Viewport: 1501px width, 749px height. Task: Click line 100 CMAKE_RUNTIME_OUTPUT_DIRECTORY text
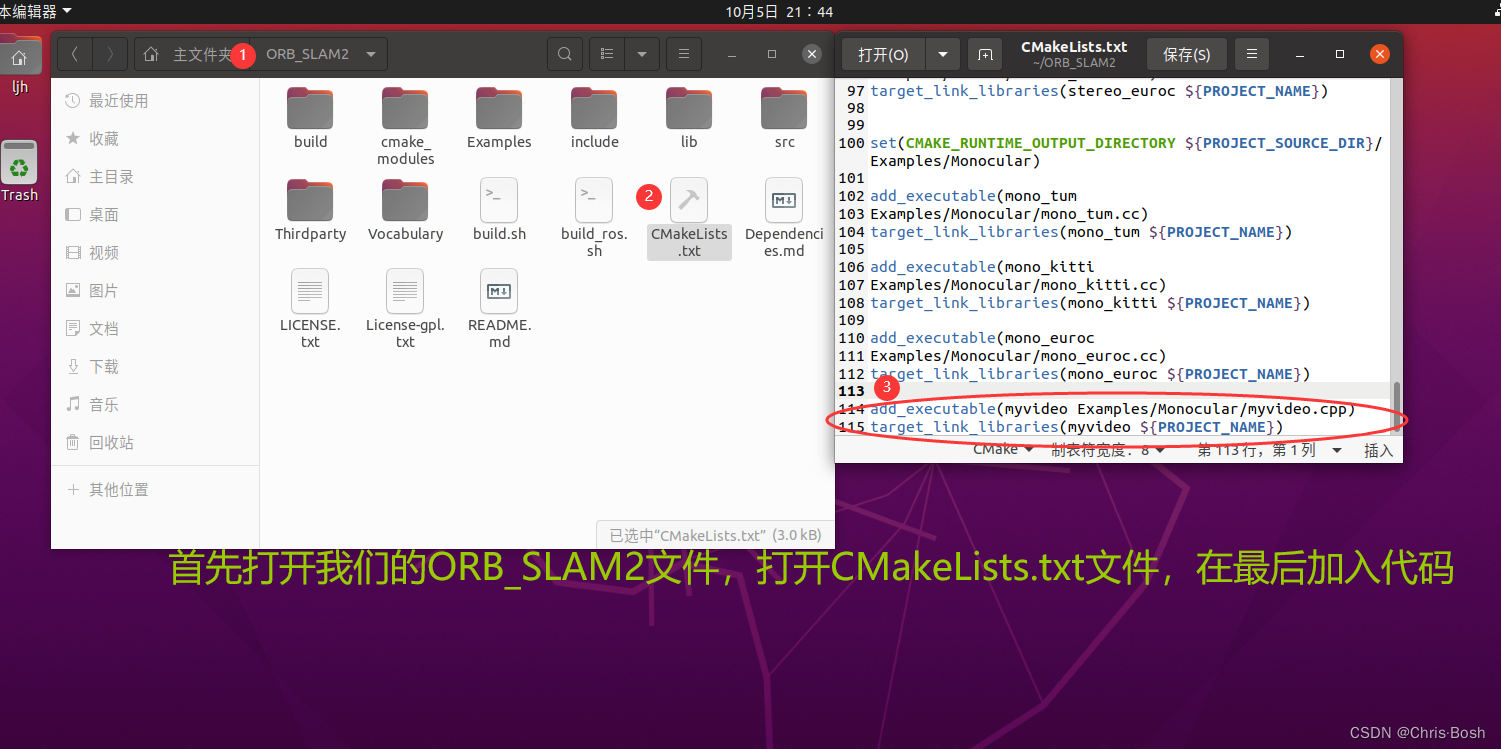click(1040, 143)
